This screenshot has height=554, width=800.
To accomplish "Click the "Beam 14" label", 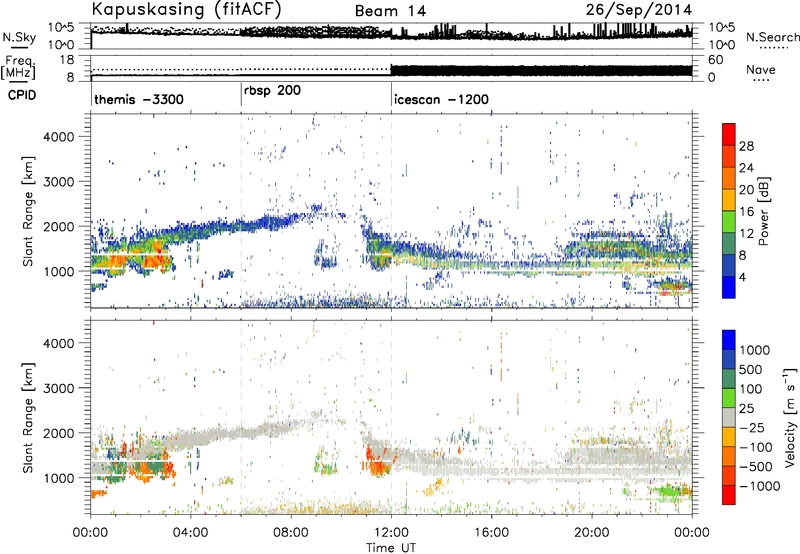I will tap(390, 11).
